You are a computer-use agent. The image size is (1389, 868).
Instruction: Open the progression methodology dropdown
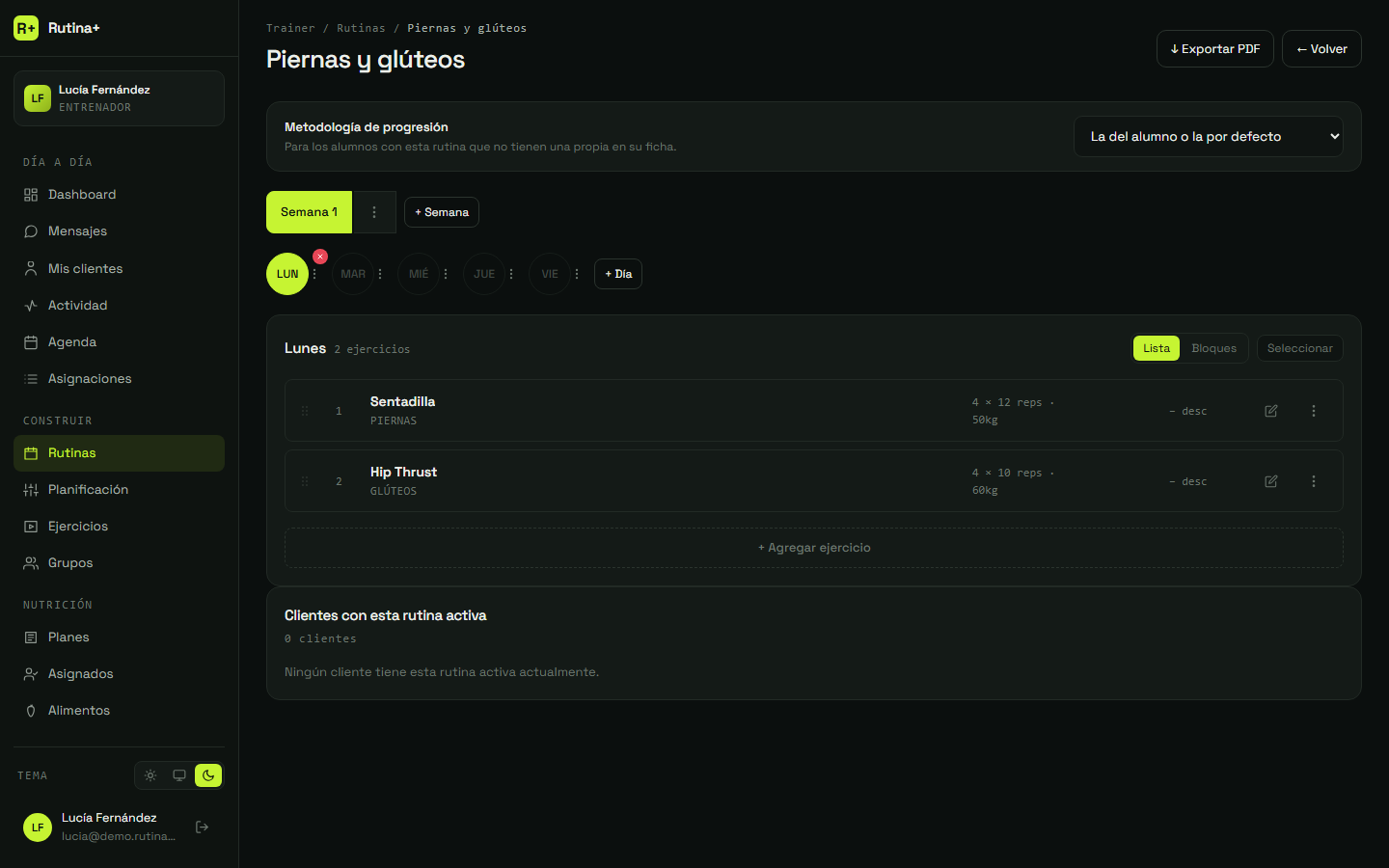click(x=1209, y=137)
